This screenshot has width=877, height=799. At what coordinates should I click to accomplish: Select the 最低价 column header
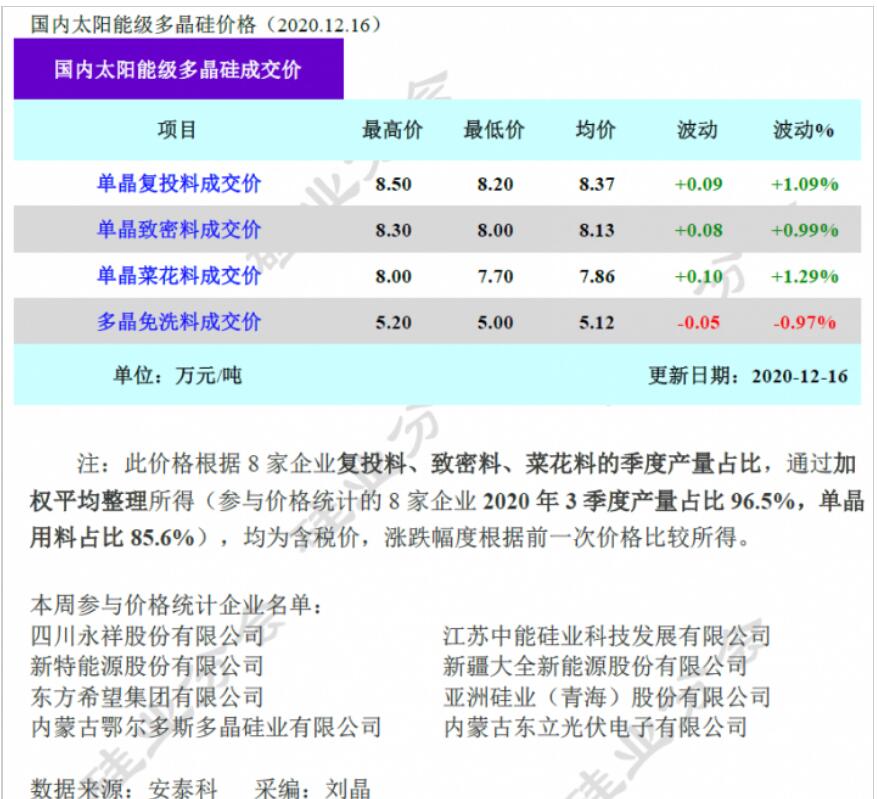[494, 130]
